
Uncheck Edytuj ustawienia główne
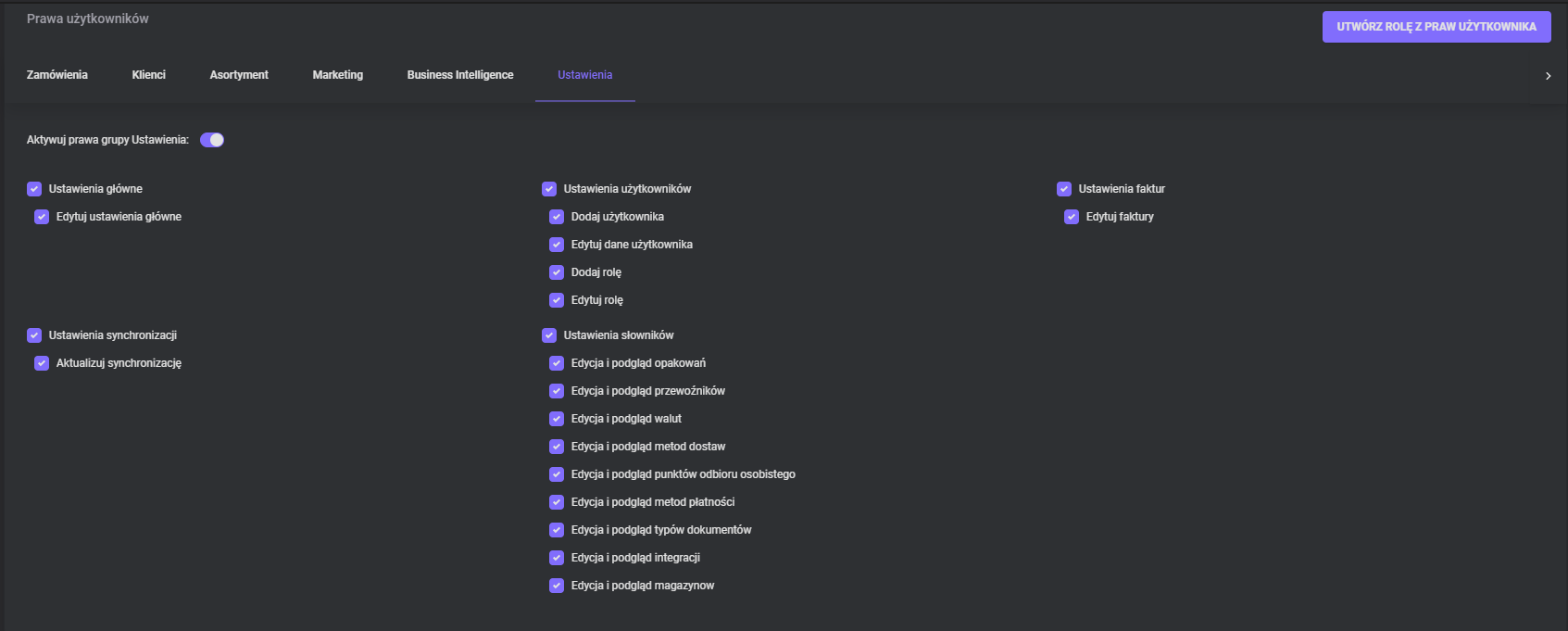click(x=42, y=217)
